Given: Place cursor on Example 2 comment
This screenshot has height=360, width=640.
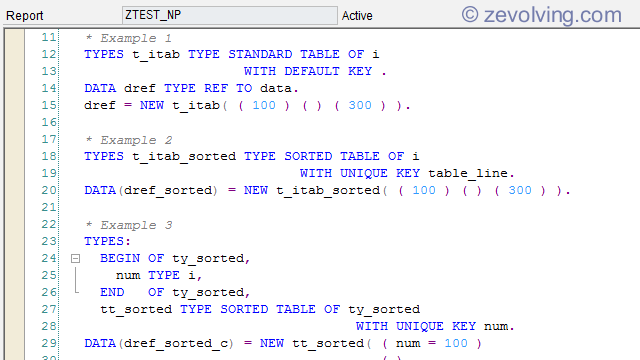Looking at the screenshot, I should point(128,140).
